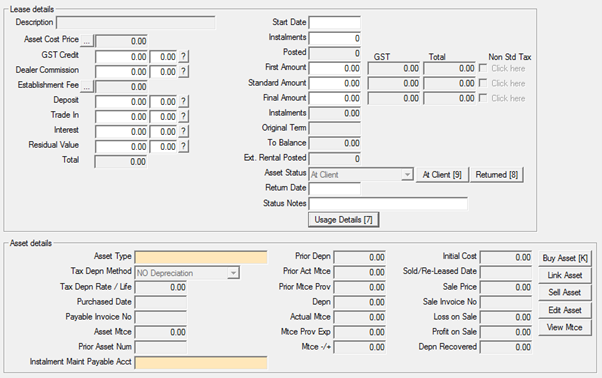Click the Sale Price value field
602x378 pixels.
[x=506, y=287]
